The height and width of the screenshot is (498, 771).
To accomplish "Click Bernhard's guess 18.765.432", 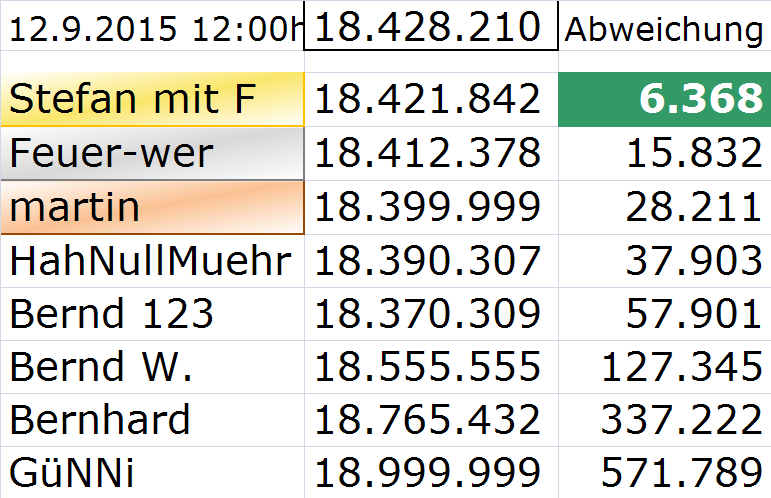I will point(431,419).
